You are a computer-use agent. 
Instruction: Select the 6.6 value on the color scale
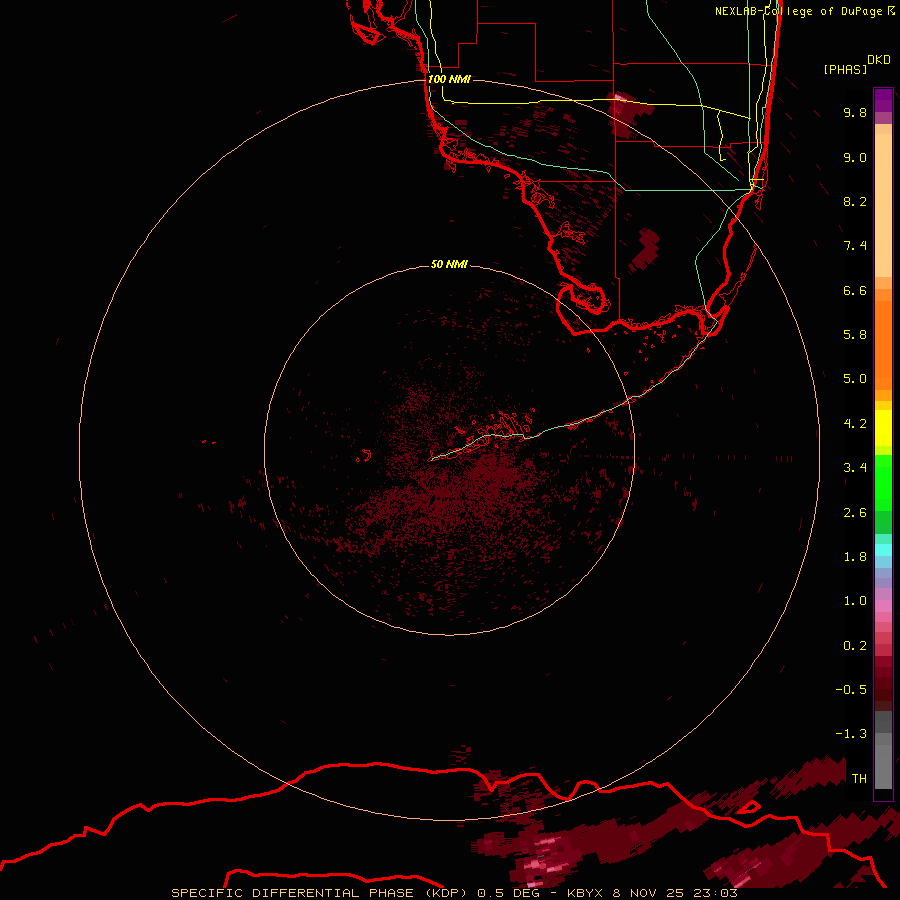point(855,290)
